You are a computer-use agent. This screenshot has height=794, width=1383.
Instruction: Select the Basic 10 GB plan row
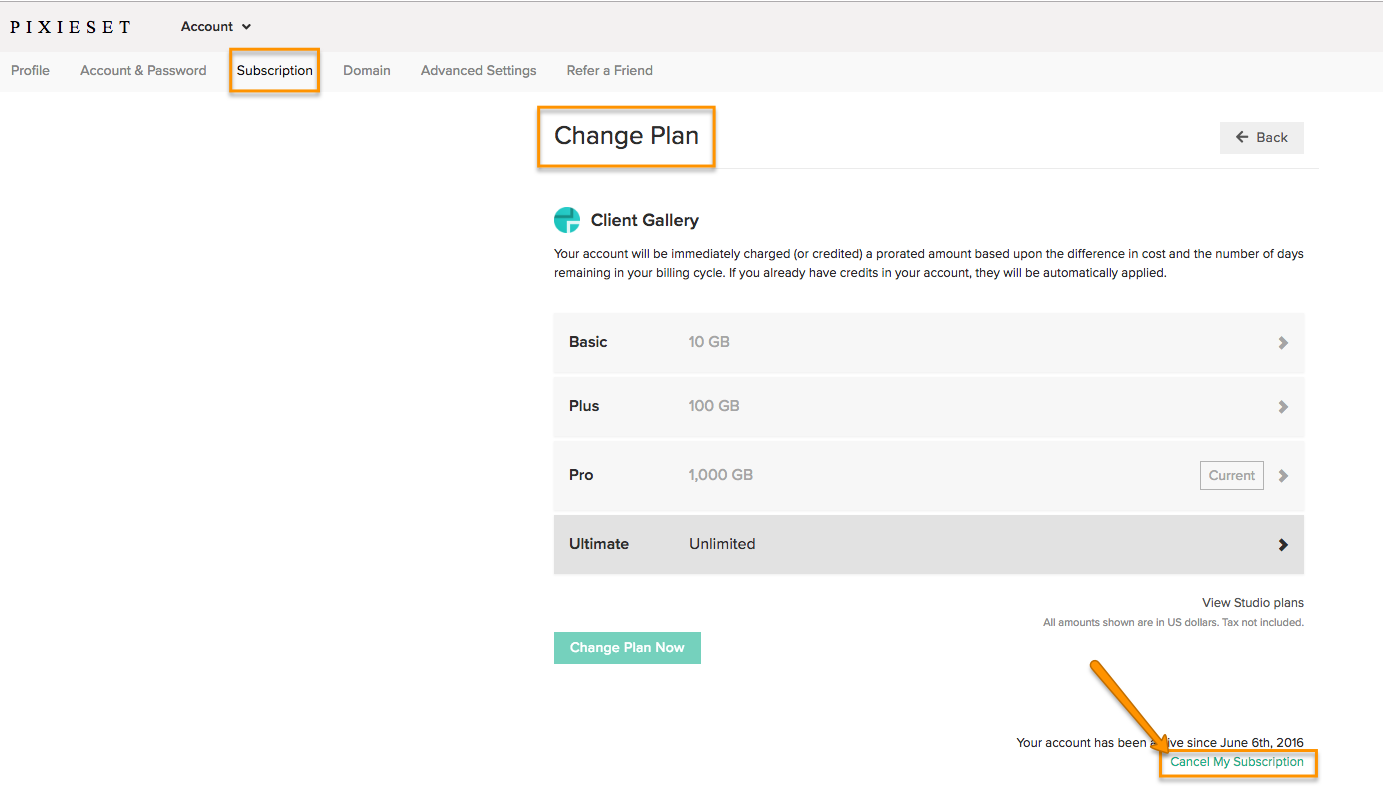[x=929, y=343]
